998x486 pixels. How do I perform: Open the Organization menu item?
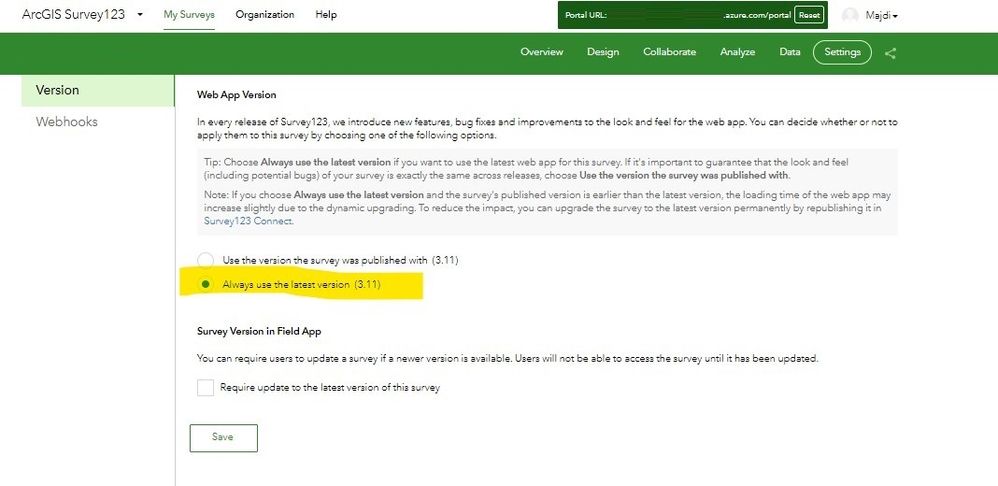(x=265, y=15)
